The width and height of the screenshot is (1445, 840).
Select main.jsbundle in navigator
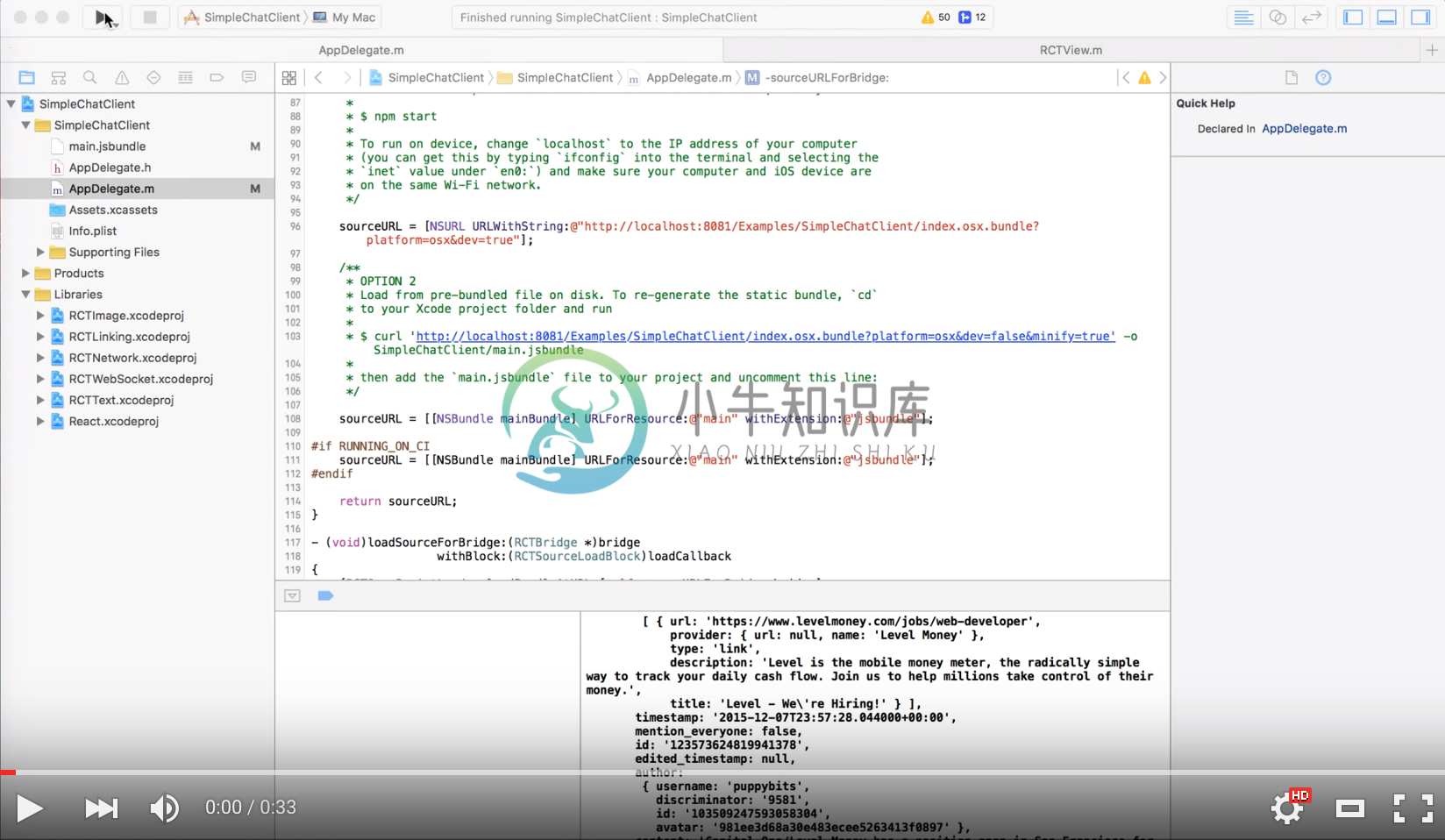(107, 146)
